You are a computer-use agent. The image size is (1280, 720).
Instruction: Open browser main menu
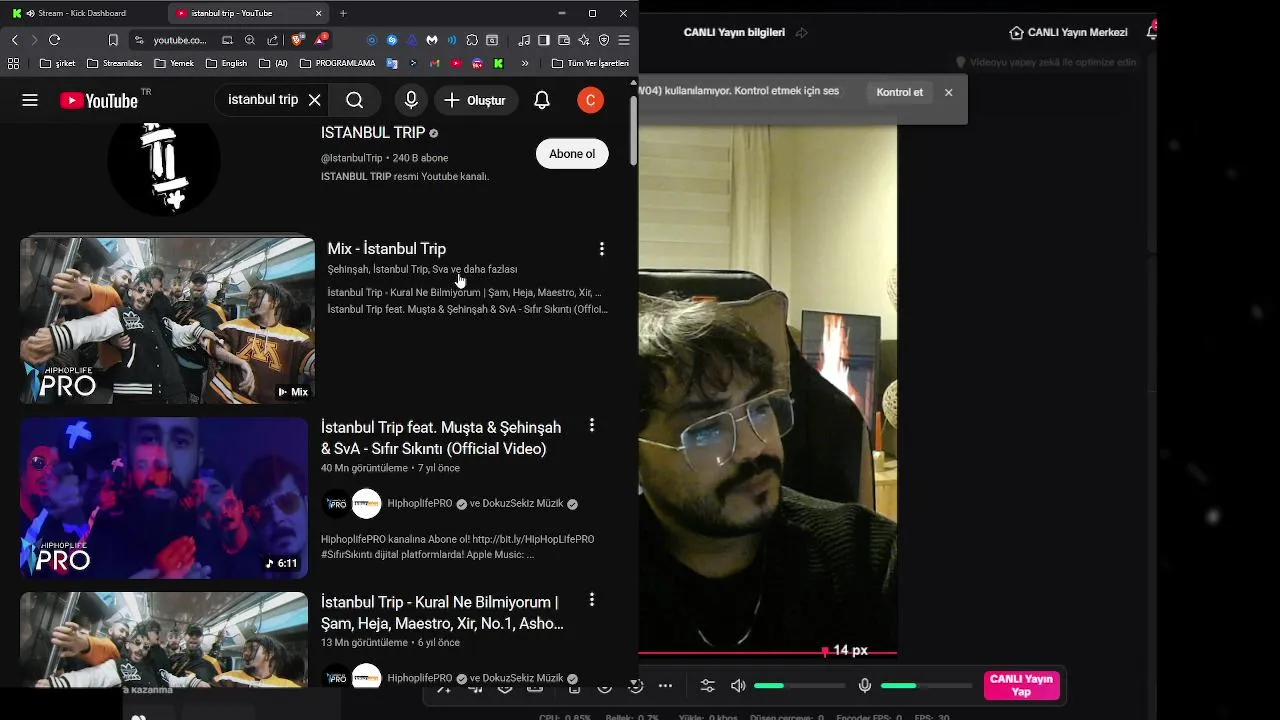[x=624, y=40]
